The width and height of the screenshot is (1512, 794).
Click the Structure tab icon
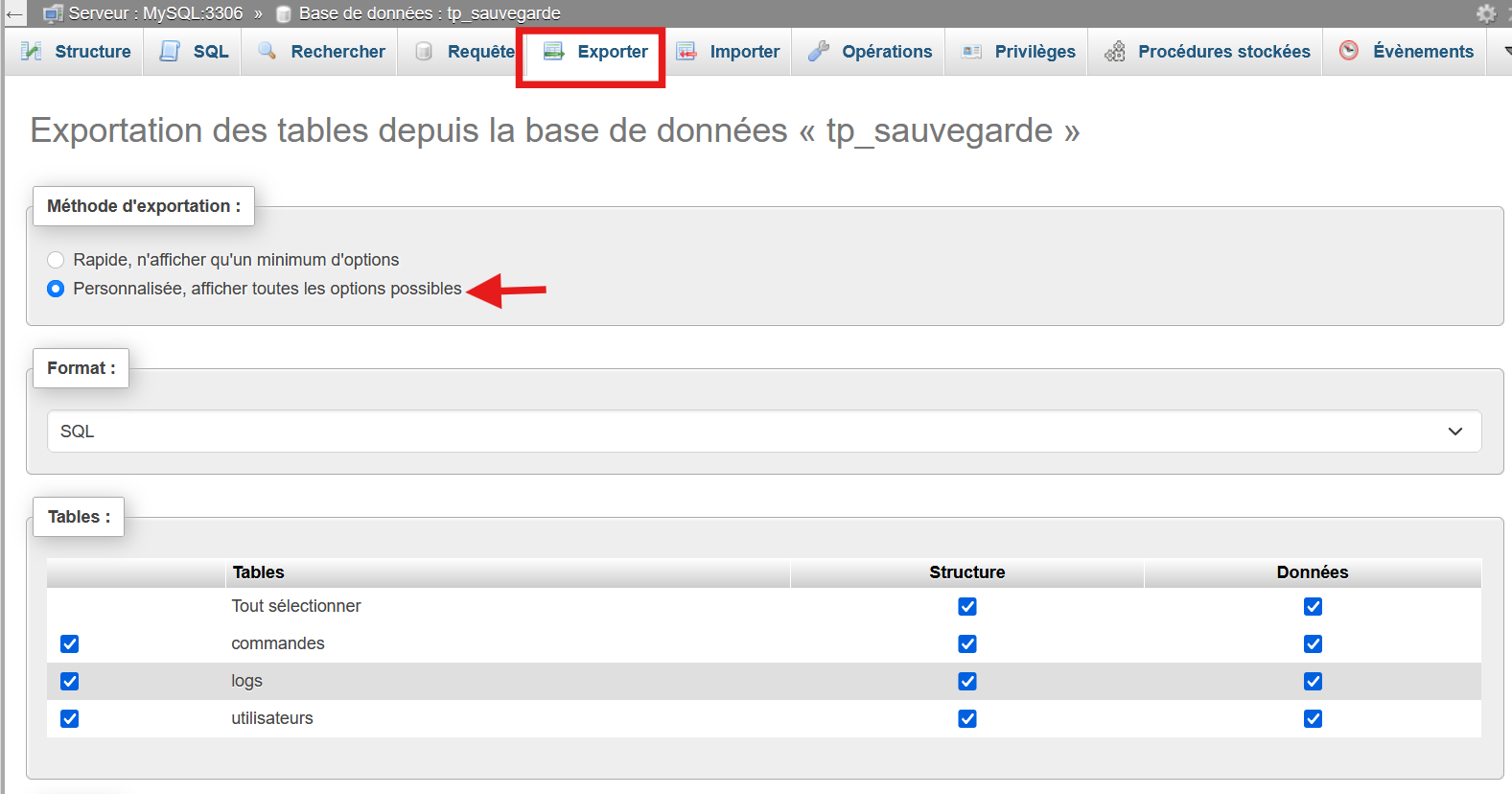[x=32, y=51]
